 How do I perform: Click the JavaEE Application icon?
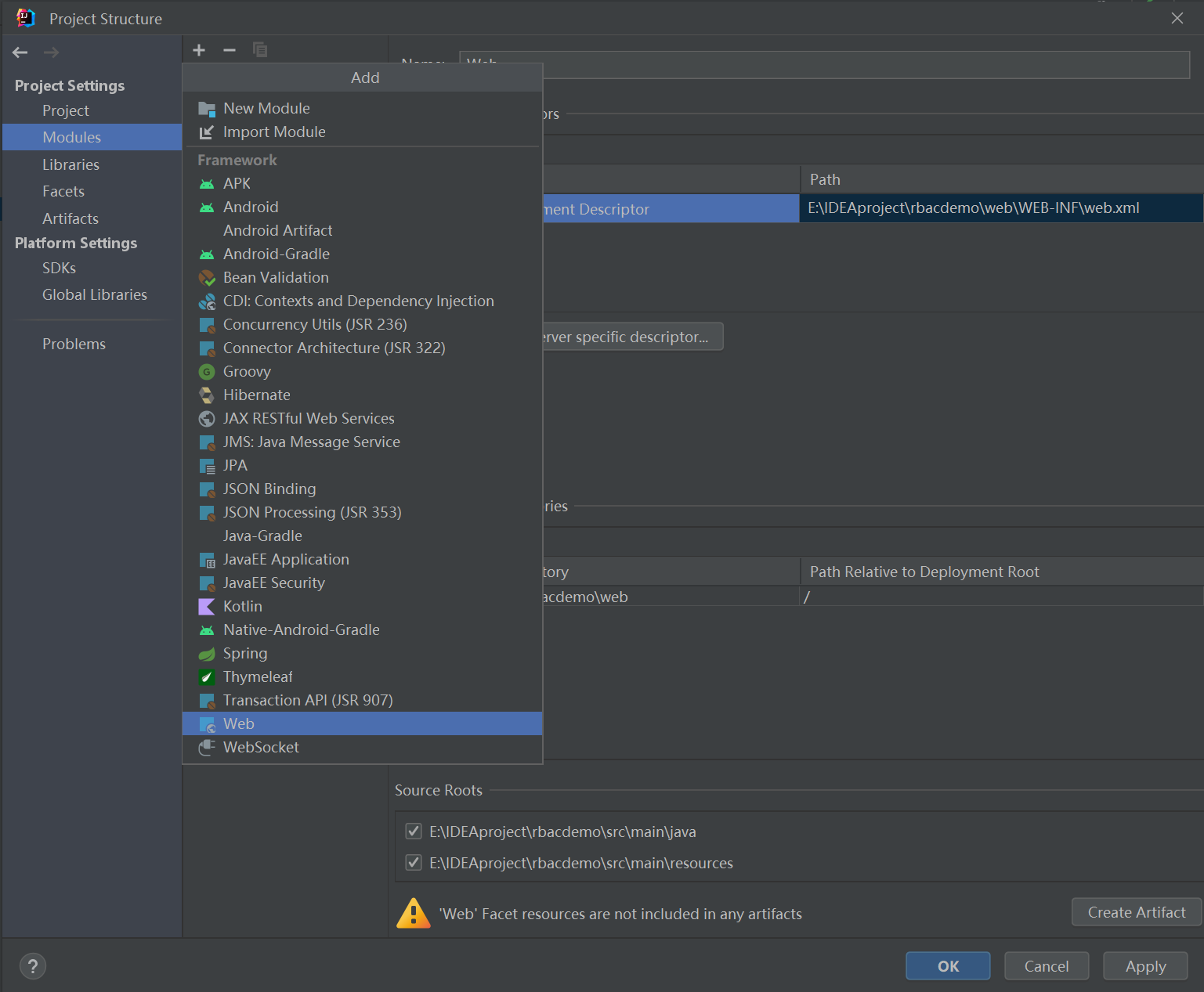tap(207, 560)
